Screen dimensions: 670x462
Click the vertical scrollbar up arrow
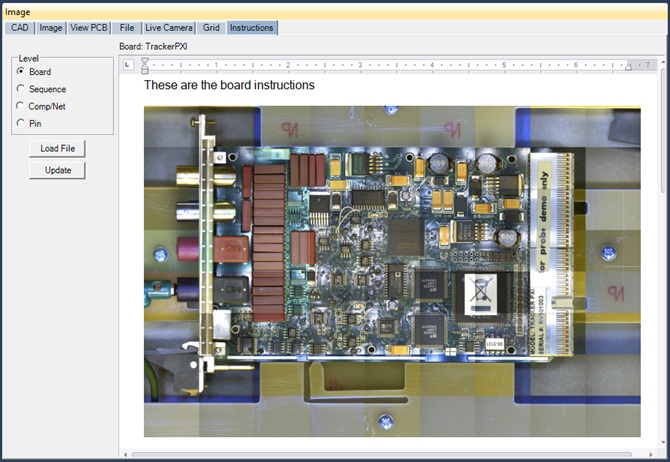click(664, 64)
